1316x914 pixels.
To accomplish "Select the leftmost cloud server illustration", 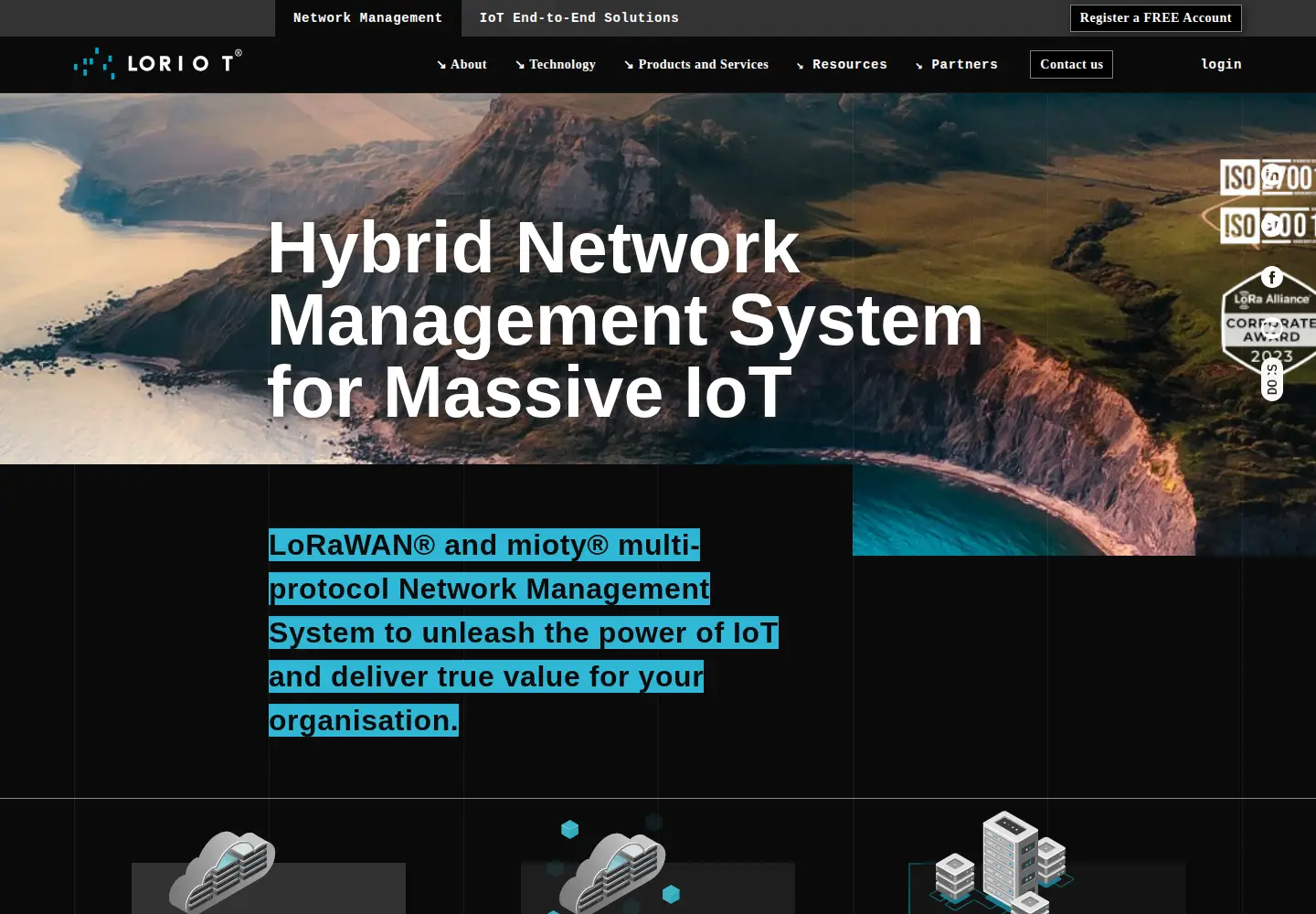I will pyautogui.click(x=222, y=872).
